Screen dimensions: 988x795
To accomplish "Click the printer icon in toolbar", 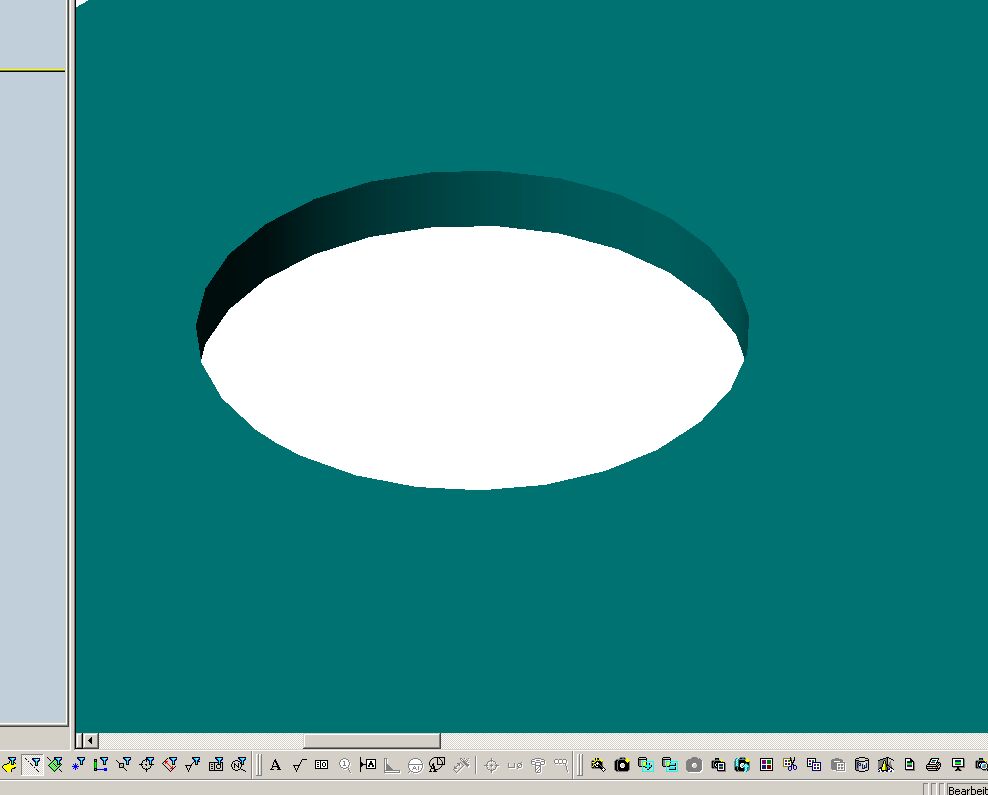I will 934,765.
